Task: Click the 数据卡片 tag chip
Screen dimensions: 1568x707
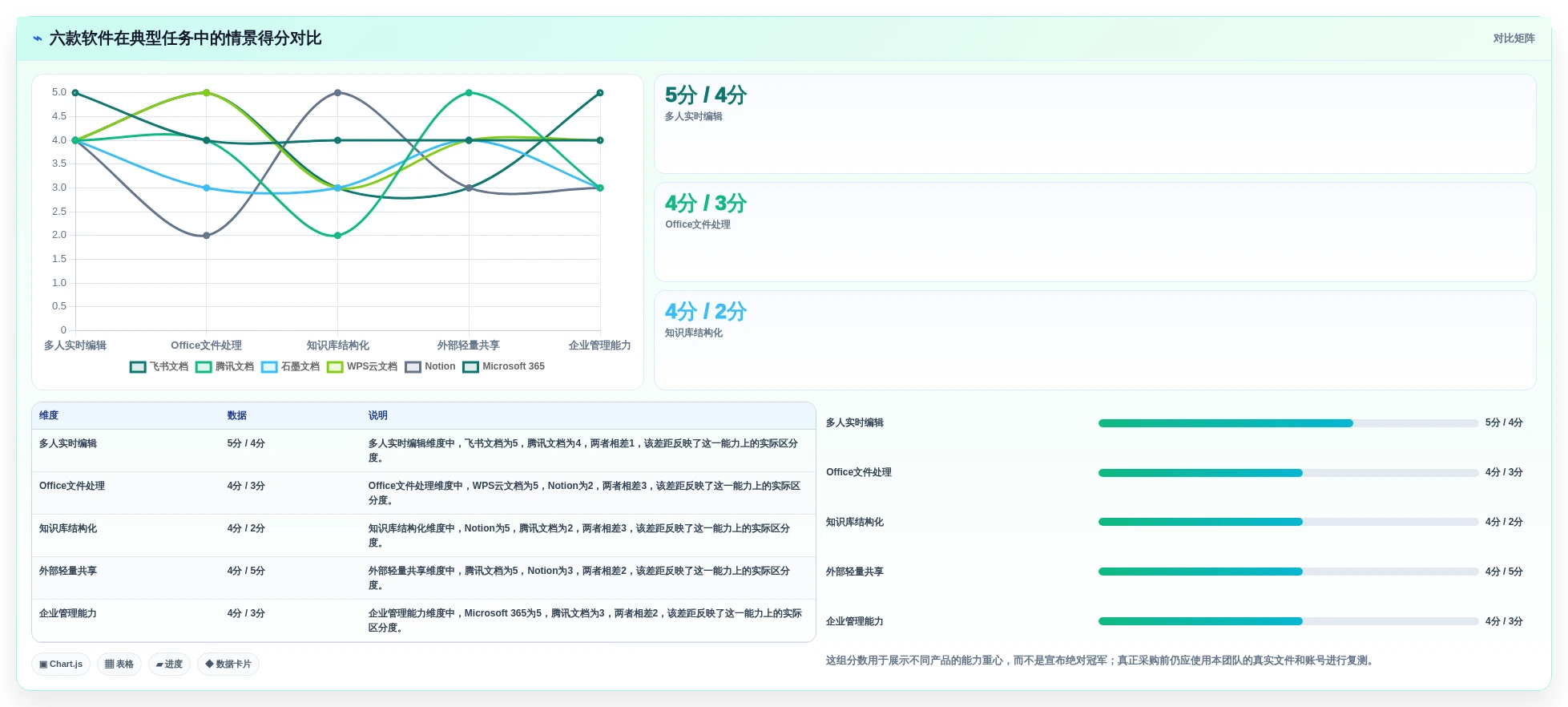Action: tap(228, 665)
